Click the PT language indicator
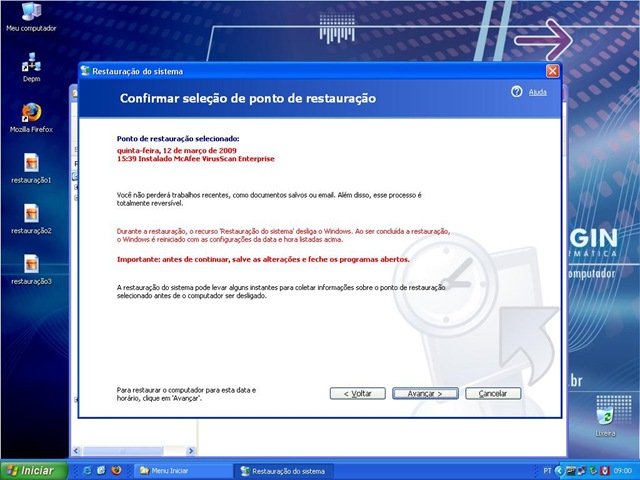 (547, 471)
